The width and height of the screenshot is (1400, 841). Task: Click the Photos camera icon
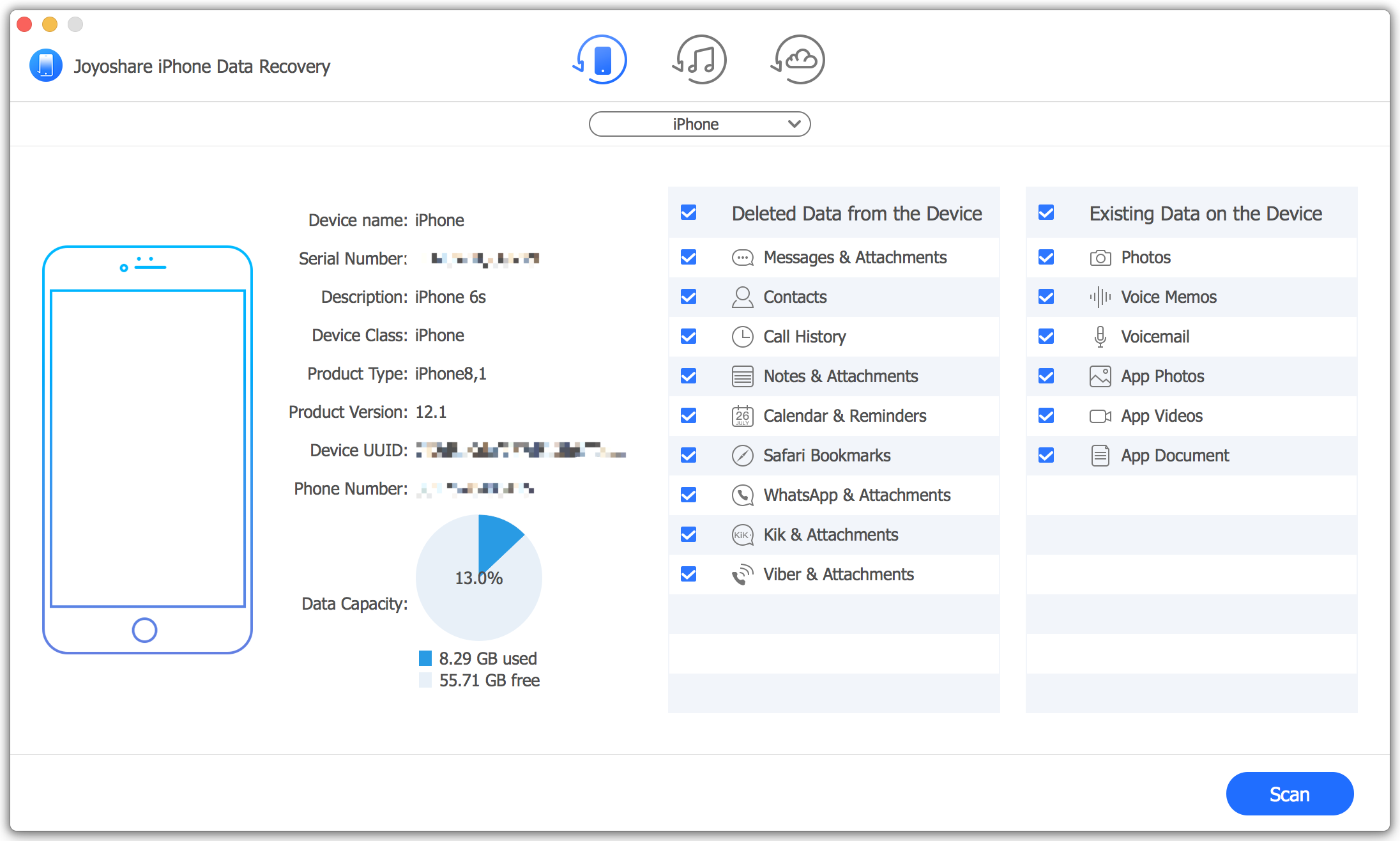tap(1100, 258)
